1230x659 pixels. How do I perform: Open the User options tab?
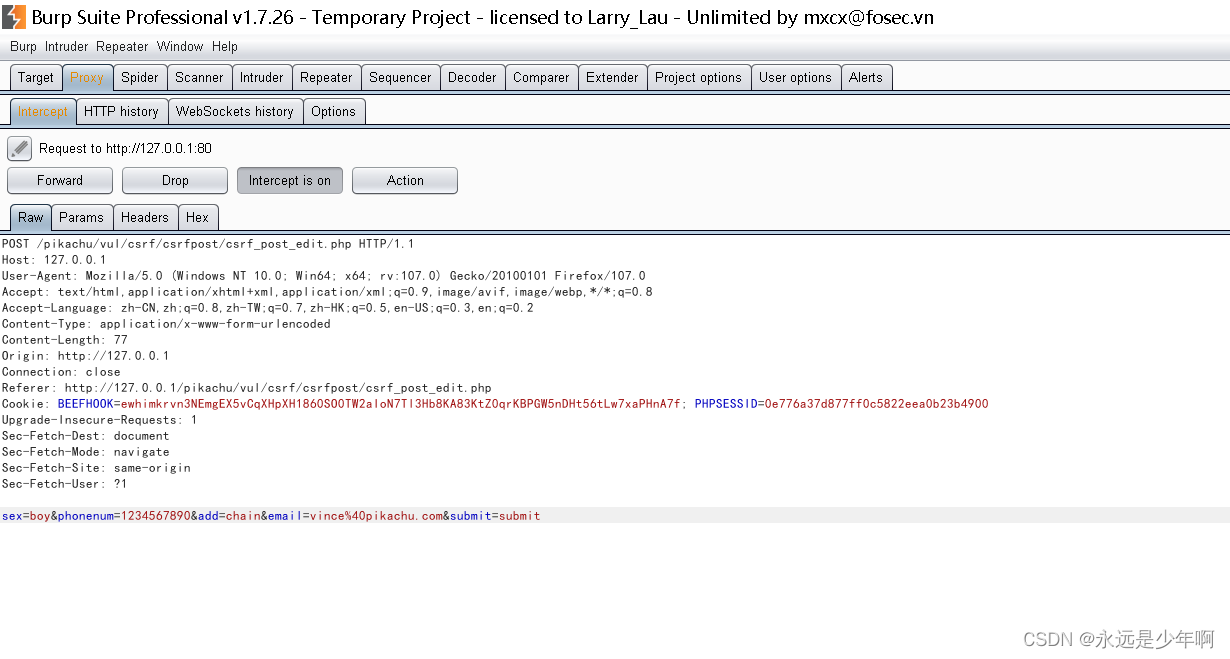[795, 78]
